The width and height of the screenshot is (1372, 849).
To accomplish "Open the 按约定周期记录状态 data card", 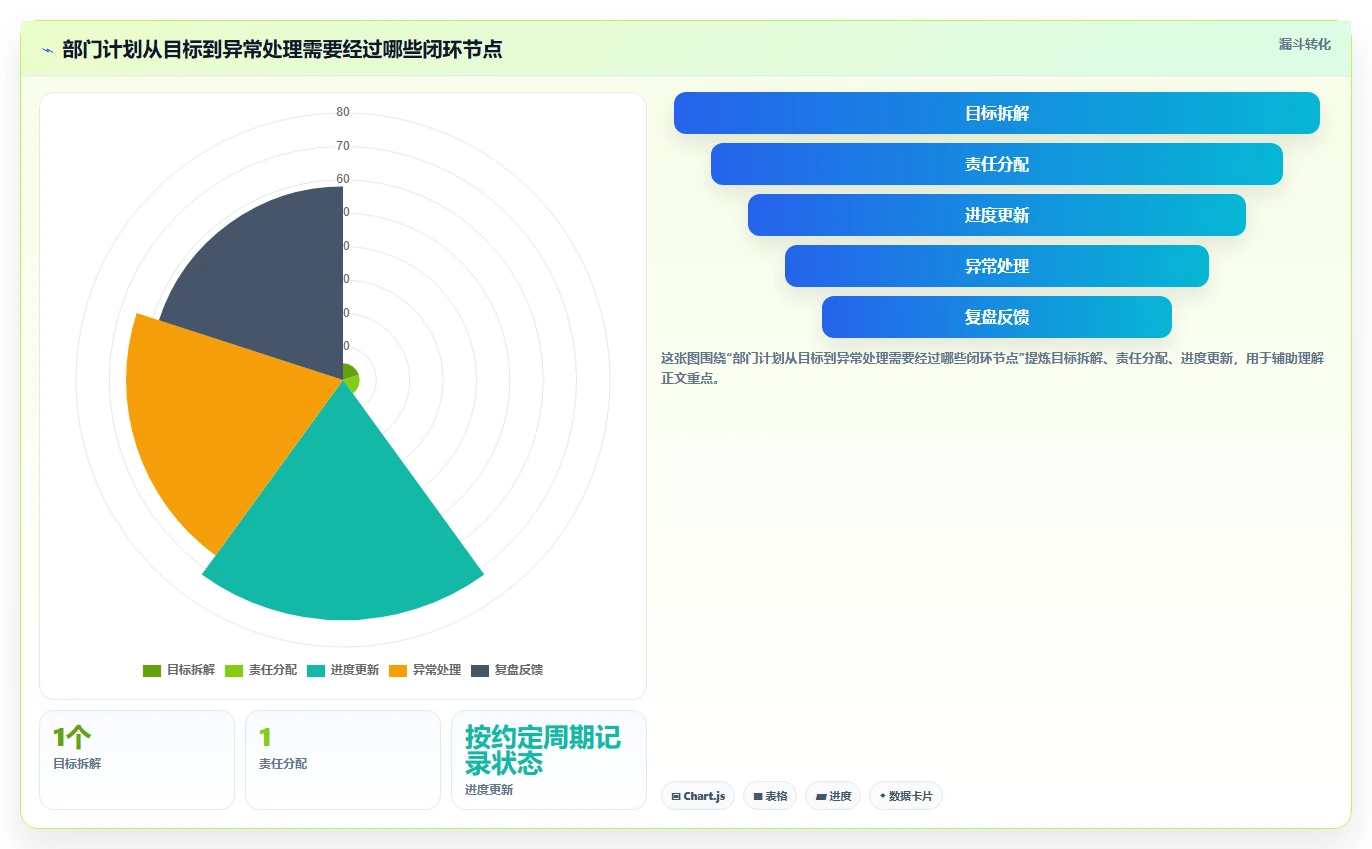I will pos(549,760).
